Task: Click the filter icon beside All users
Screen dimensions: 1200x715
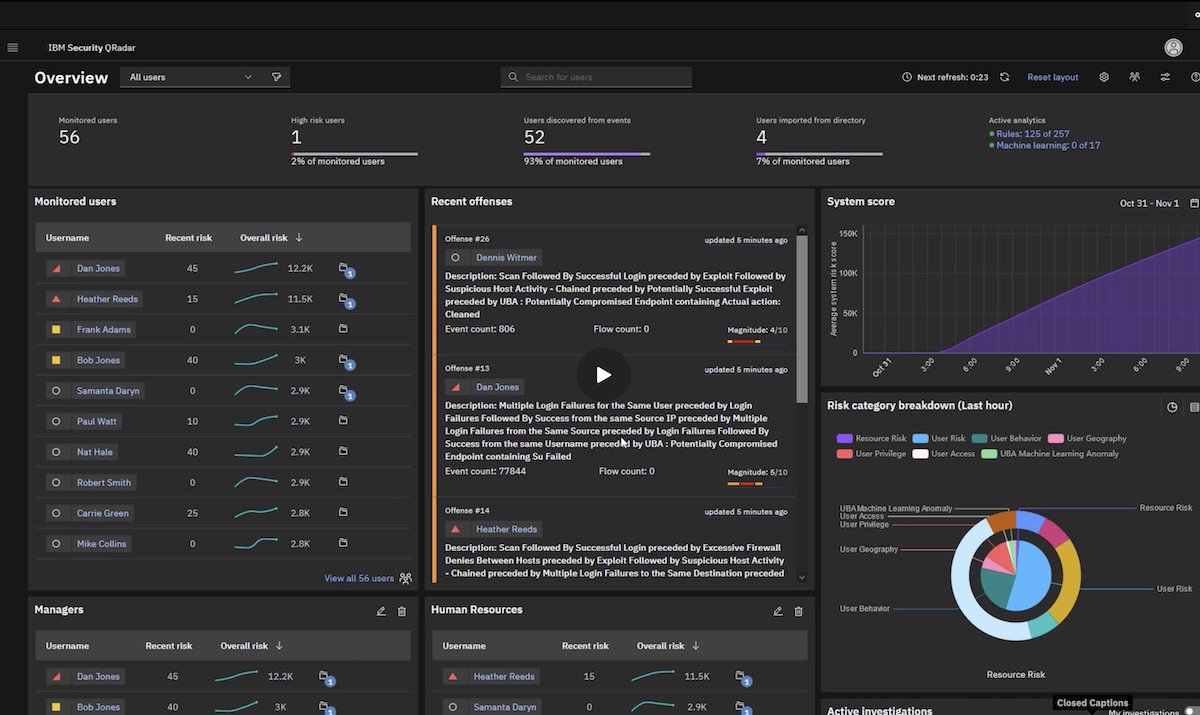Action: [277, 77]
